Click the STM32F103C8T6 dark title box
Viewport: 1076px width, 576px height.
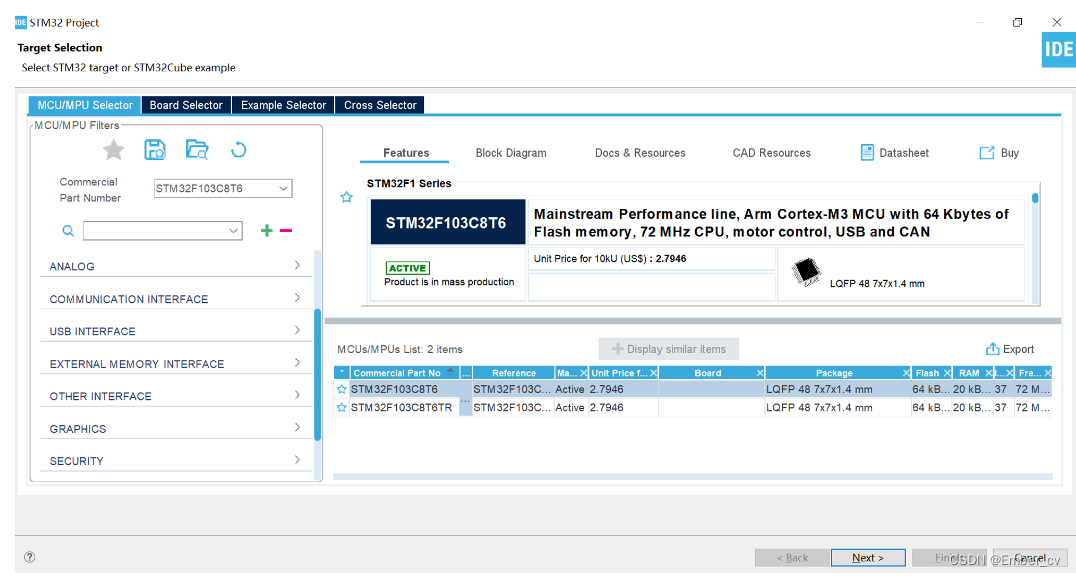click(x=447, y=222)
